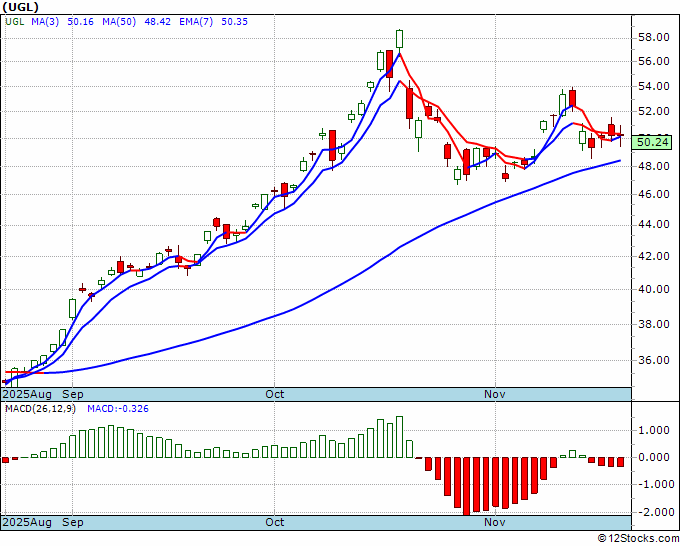Click the MA(50) indicator label
This screenshot has width=680, height=546.
coord(119,21)
